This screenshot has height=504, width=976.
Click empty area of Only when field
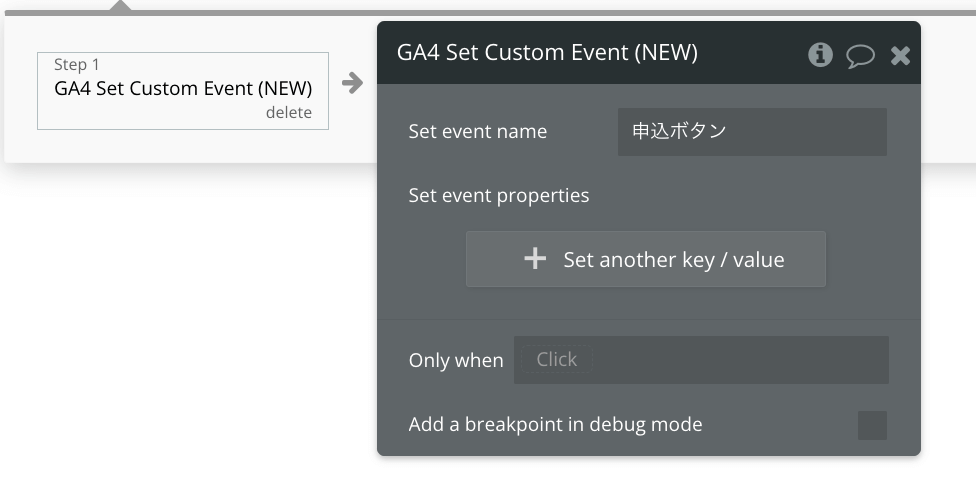click(x=739, y=360)
